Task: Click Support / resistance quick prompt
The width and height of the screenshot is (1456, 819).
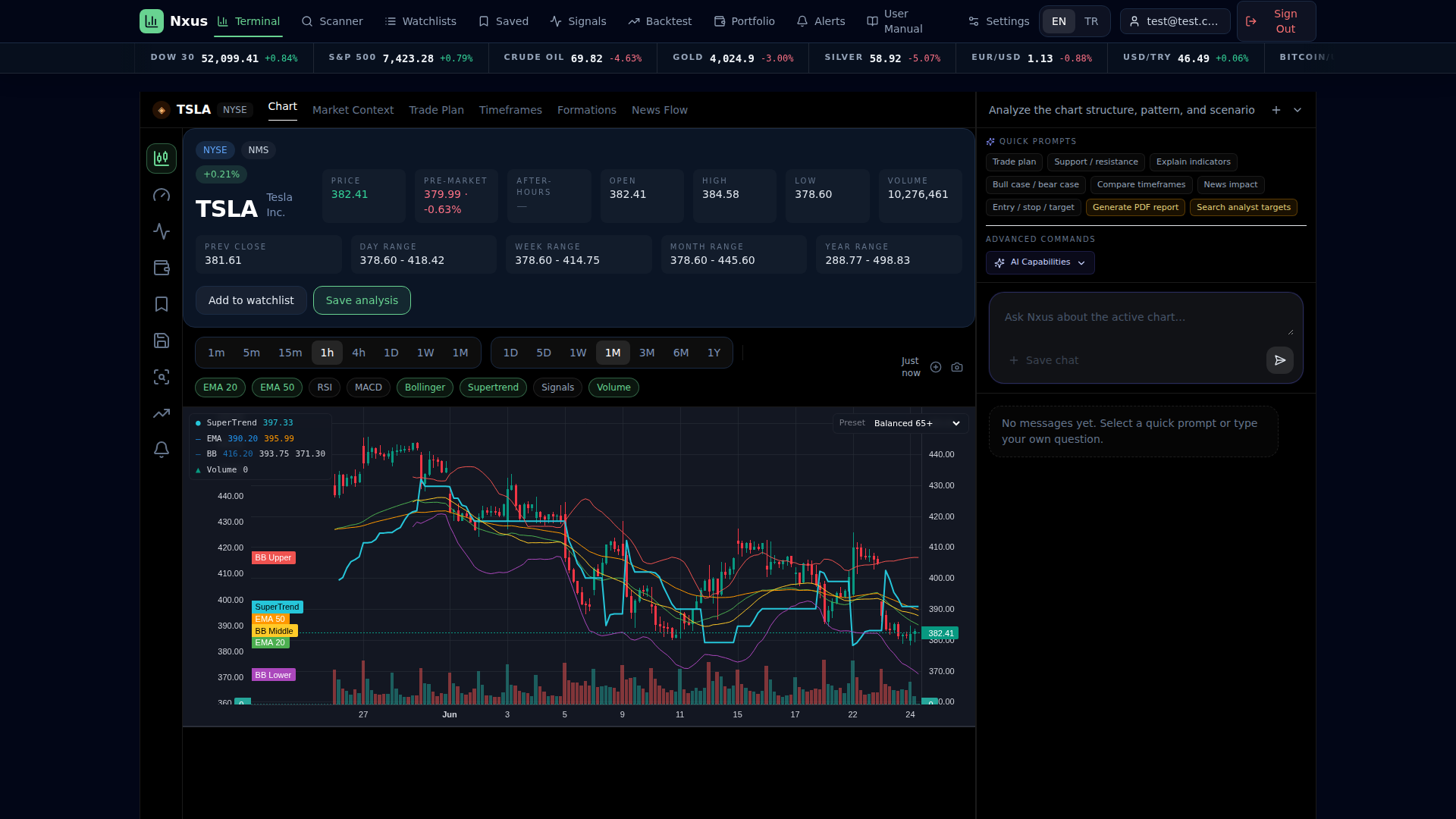Action: pyautogui.click(x=1096, y=162)
